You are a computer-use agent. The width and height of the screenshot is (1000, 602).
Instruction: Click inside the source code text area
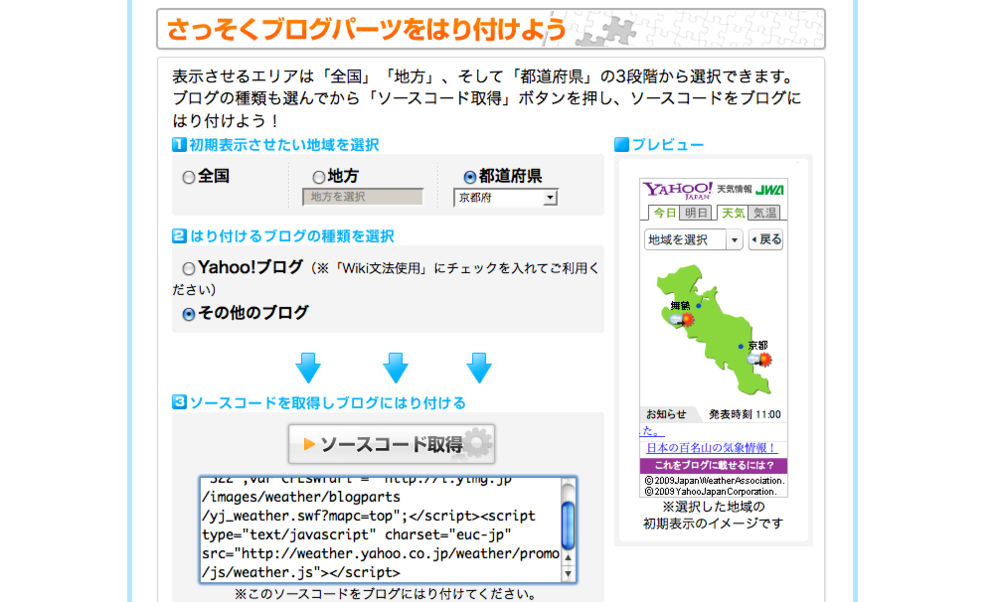[381, 530]
